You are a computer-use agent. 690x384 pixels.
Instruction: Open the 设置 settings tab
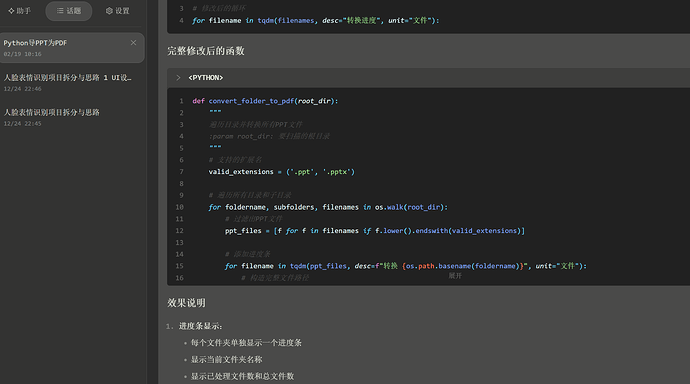(117, 11)
